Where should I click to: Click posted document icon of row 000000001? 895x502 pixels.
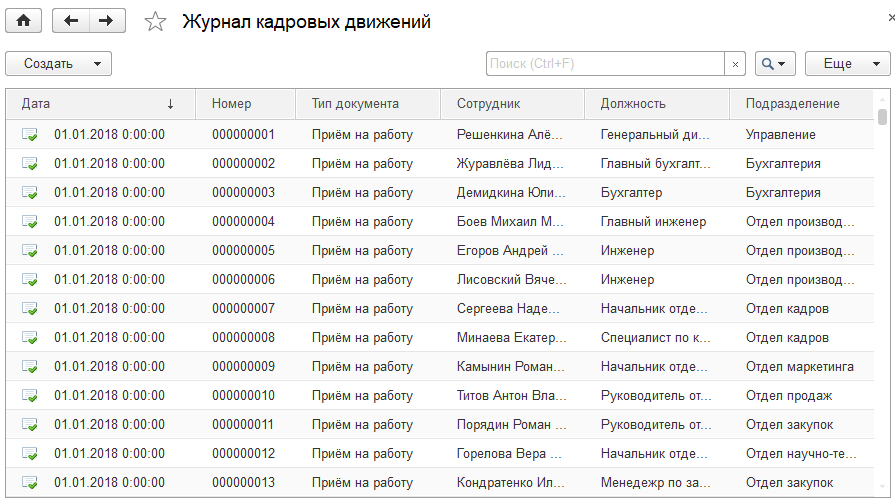coord(30,135)
